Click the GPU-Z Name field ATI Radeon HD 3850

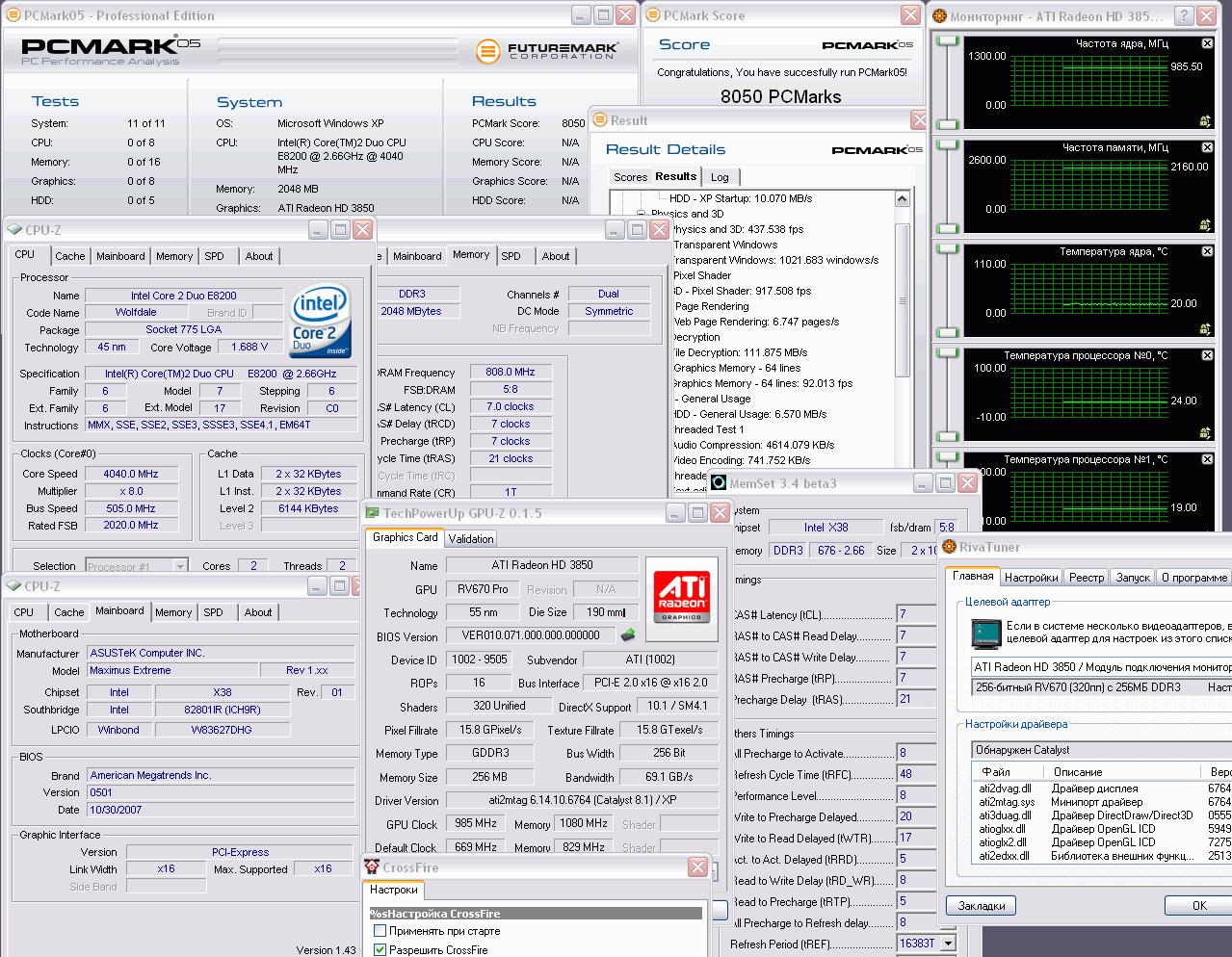pyautogui.click(x=542, y=565)
